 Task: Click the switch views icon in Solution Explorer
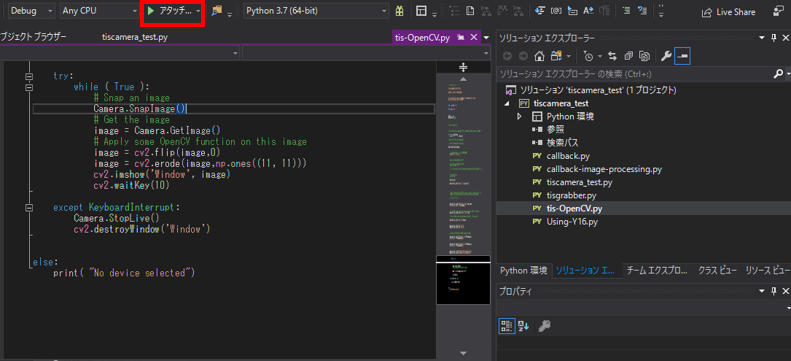click(557, 56)
